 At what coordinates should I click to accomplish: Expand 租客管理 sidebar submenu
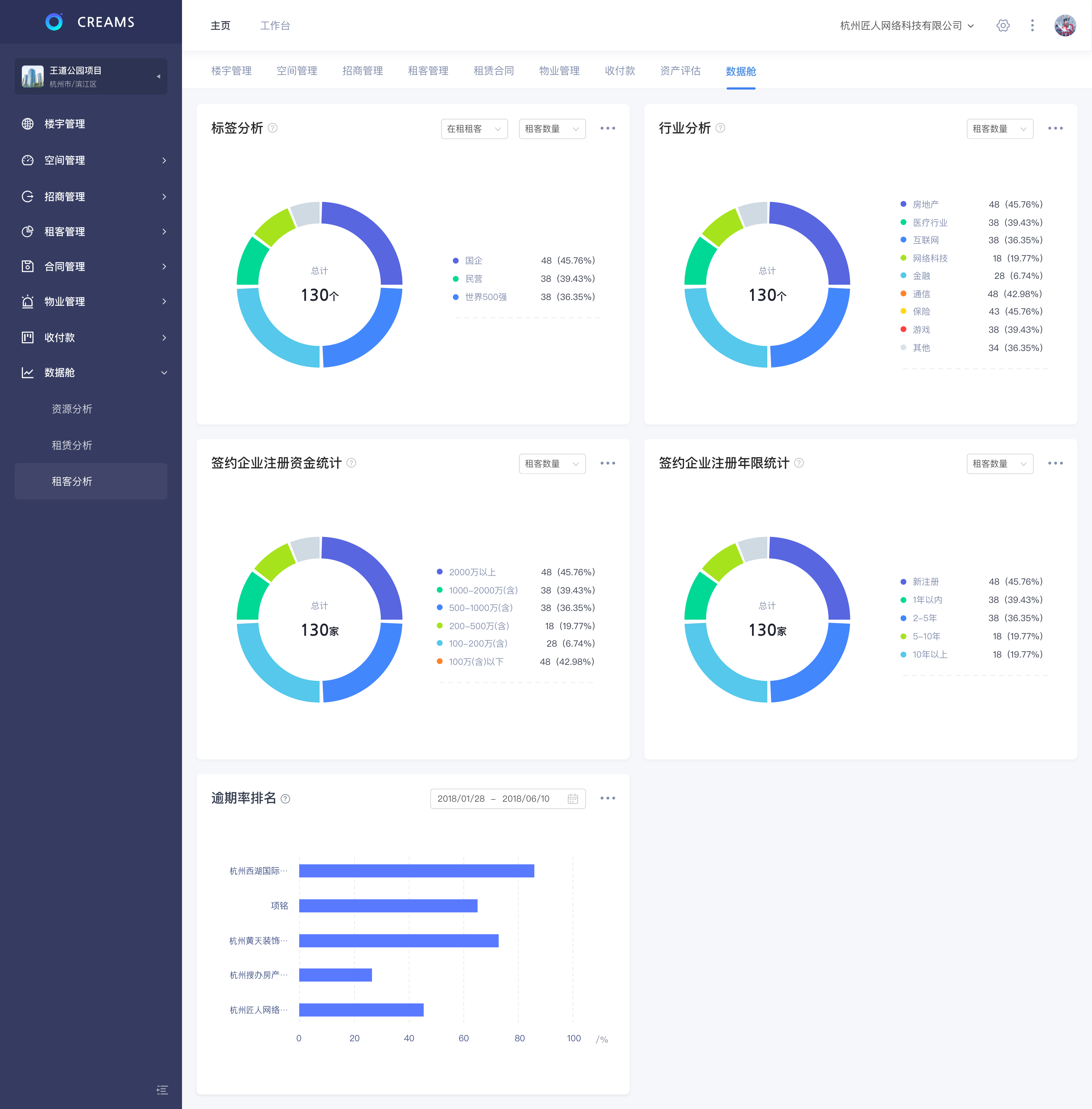164,232
